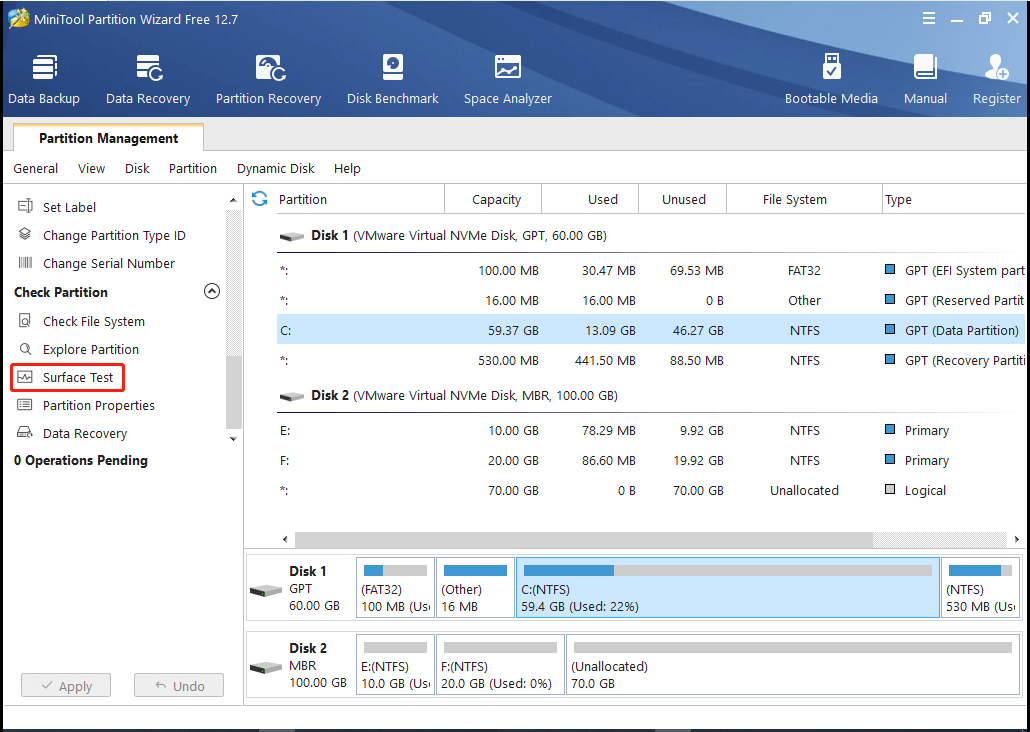Image resolution: width=1030 pixels, height=732 pixels.
Task: Open the General menu
Action: [35, 169]
